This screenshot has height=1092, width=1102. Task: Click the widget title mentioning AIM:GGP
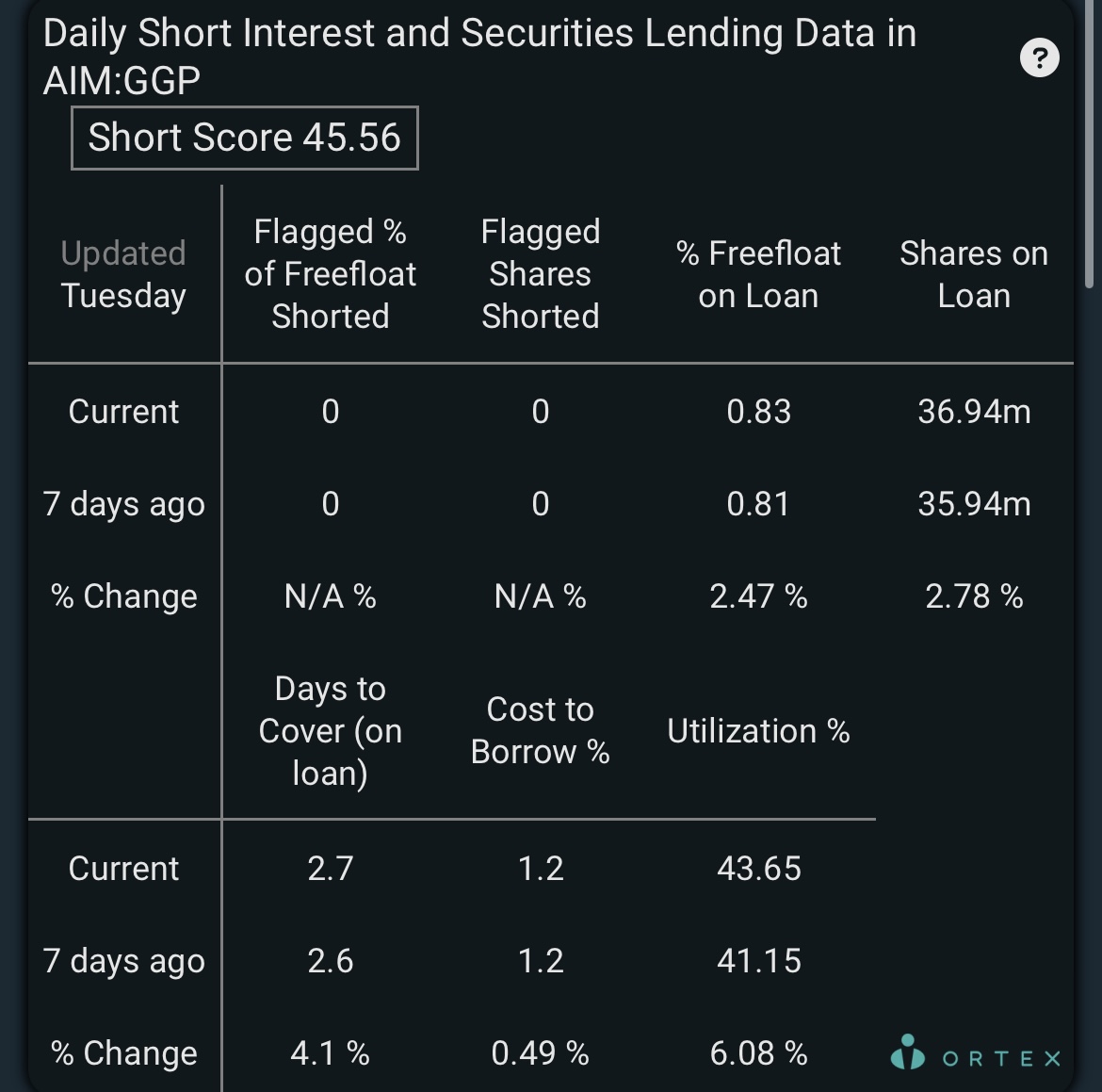point(480,57)
